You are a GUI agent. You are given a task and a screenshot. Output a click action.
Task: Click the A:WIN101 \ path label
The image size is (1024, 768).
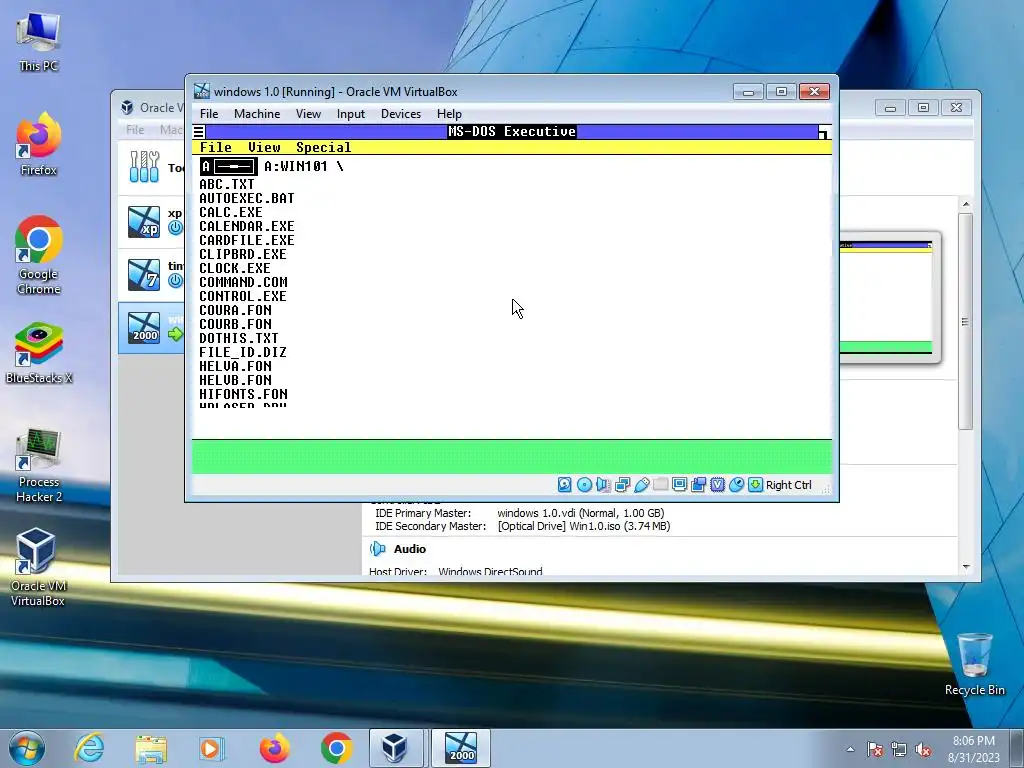[304, 167]
